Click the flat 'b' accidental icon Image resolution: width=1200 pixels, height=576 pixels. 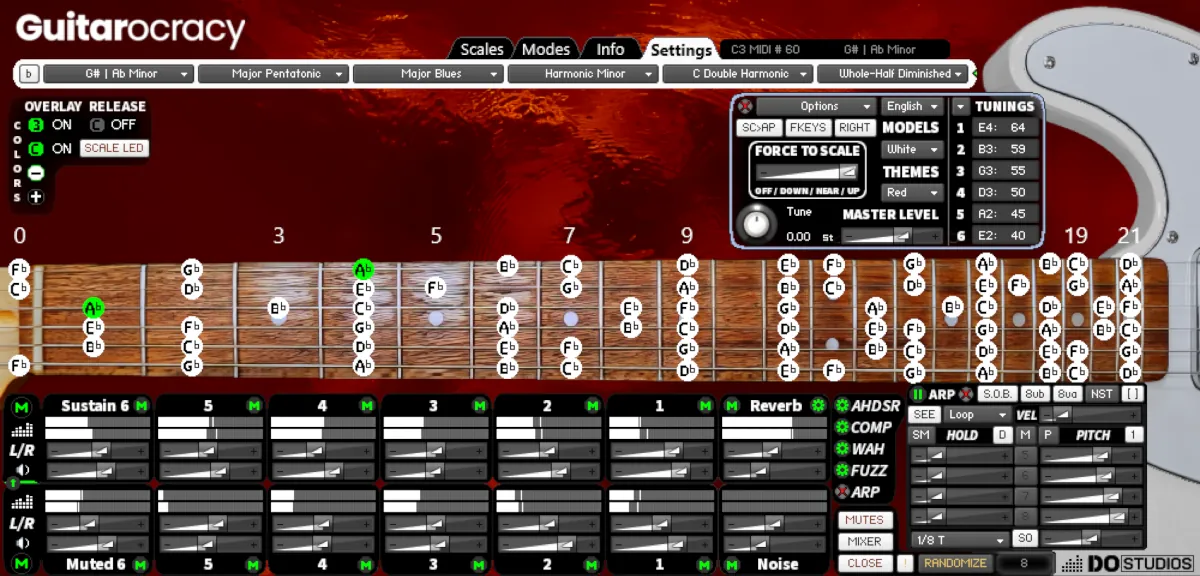point(28,73)
